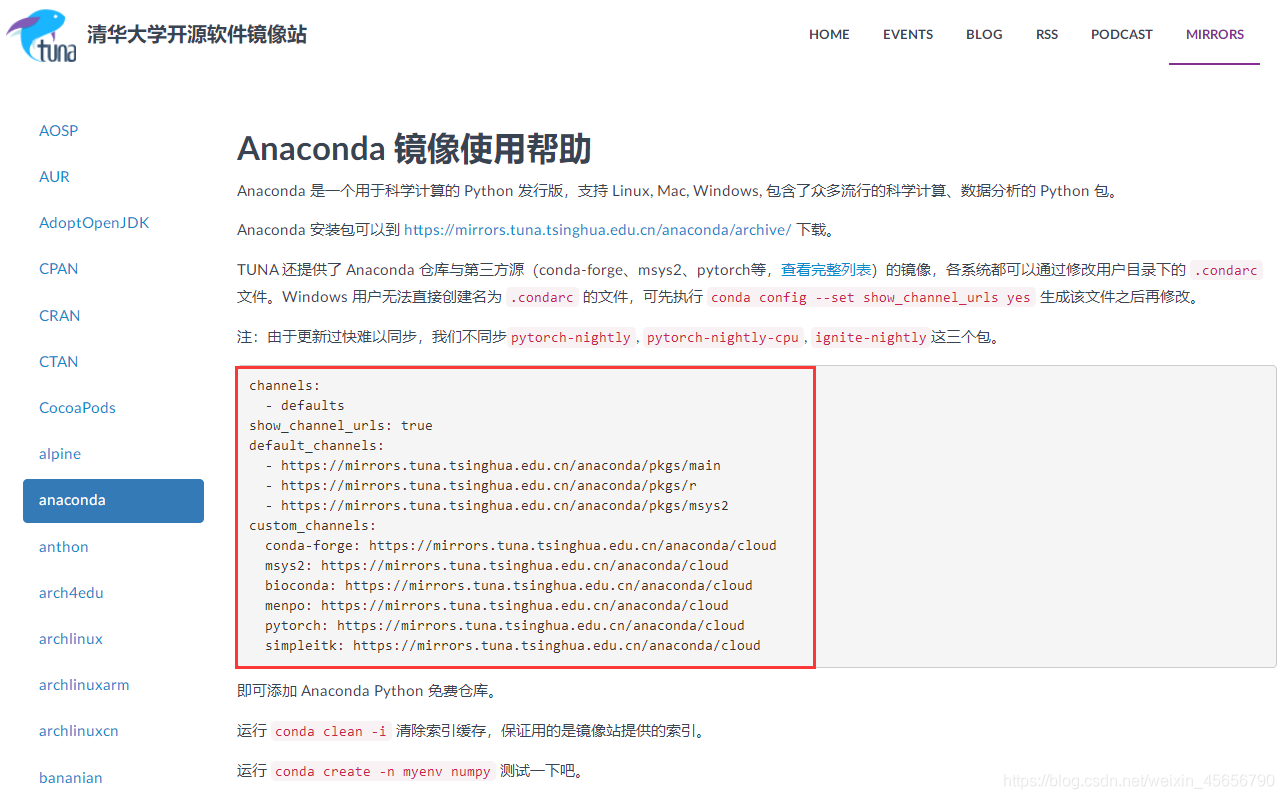Click the pytorch-nightly-cpu code label
Image resolution: width=1284 pixels, height=799 pixels.
723,338
